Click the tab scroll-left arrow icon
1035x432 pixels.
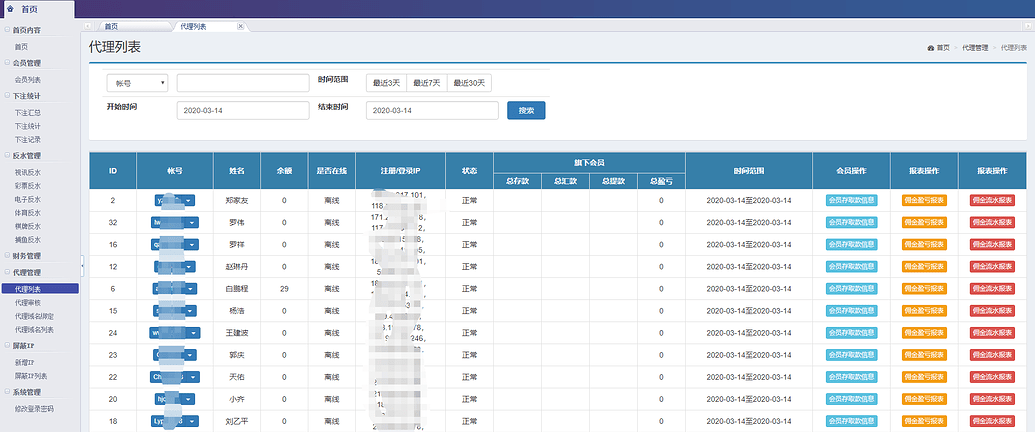89,26
